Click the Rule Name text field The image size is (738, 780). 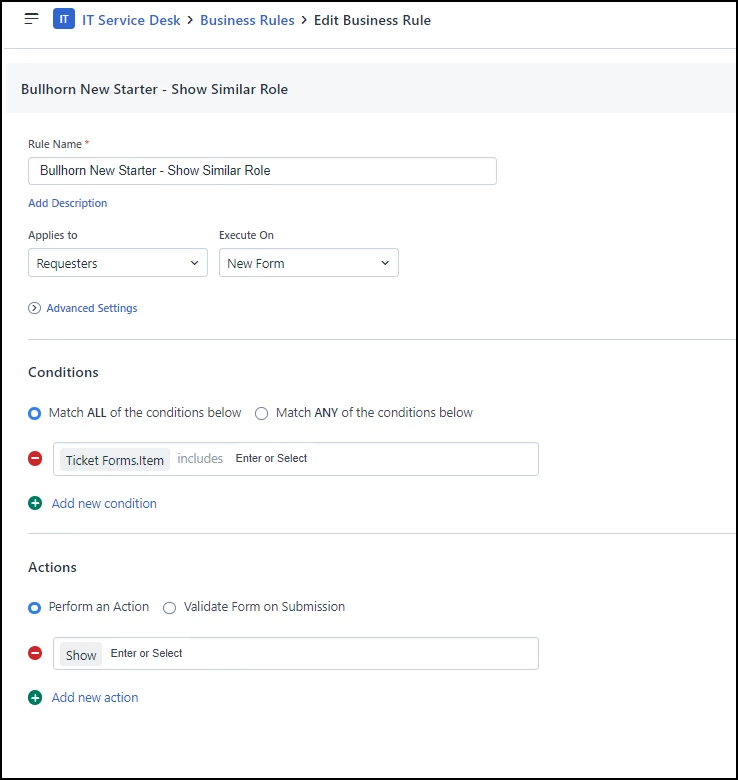click(x=263, y=171)
